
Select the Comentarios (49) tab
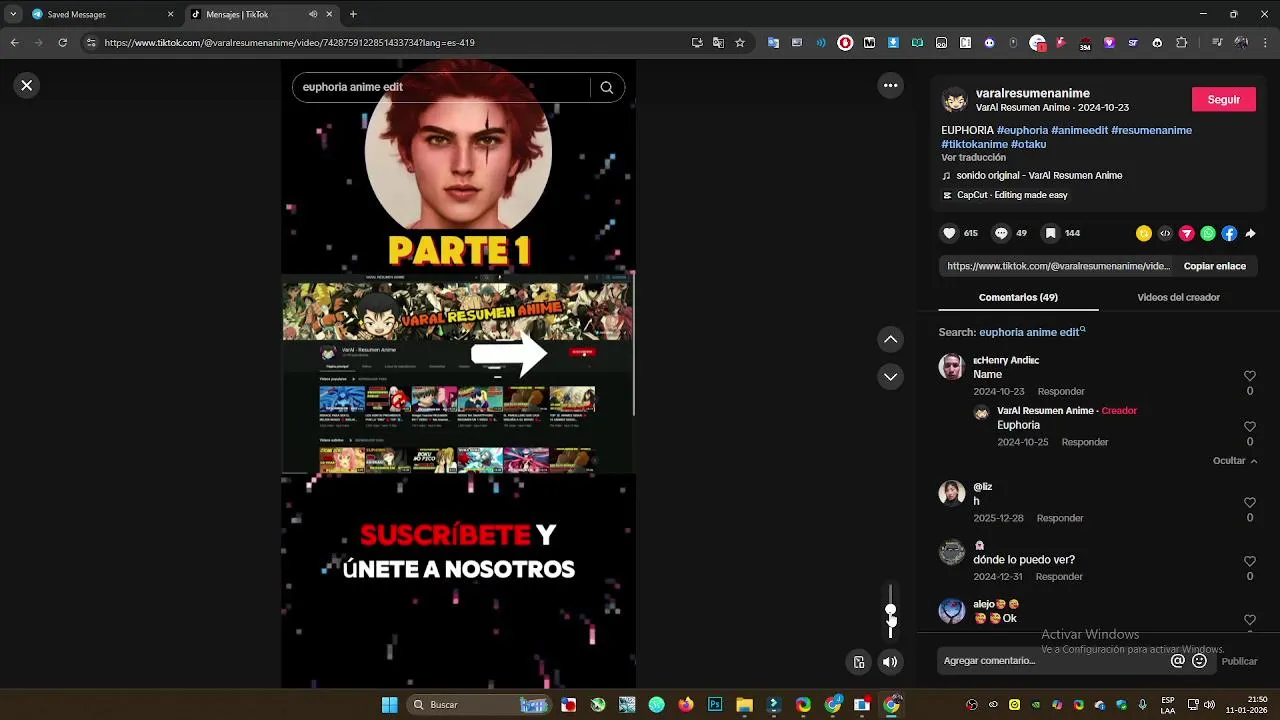pyautogui.click(x=1018, y=297)
